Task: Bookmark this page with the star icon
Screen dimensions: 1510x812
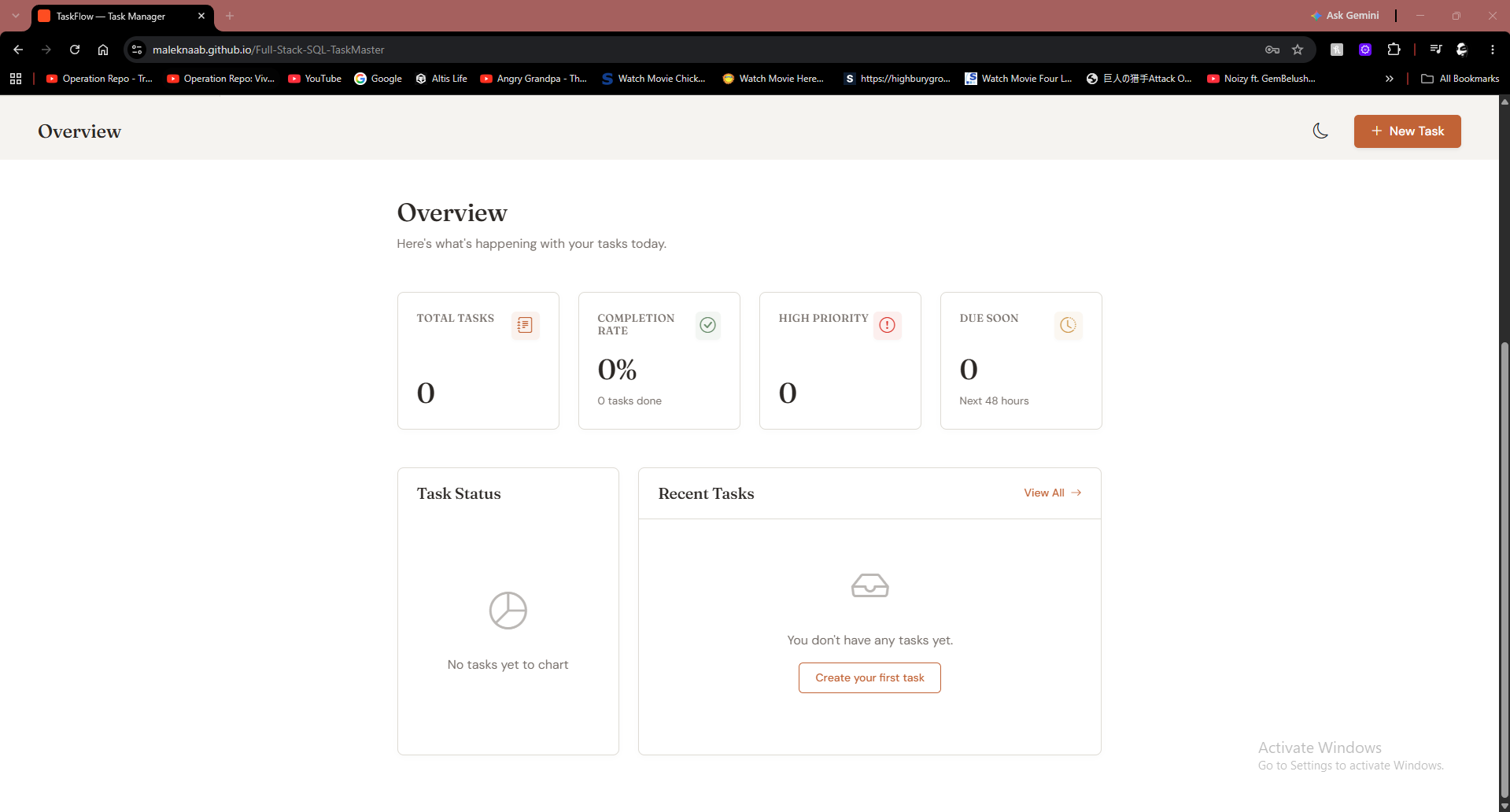Action: coord(1298,50)
